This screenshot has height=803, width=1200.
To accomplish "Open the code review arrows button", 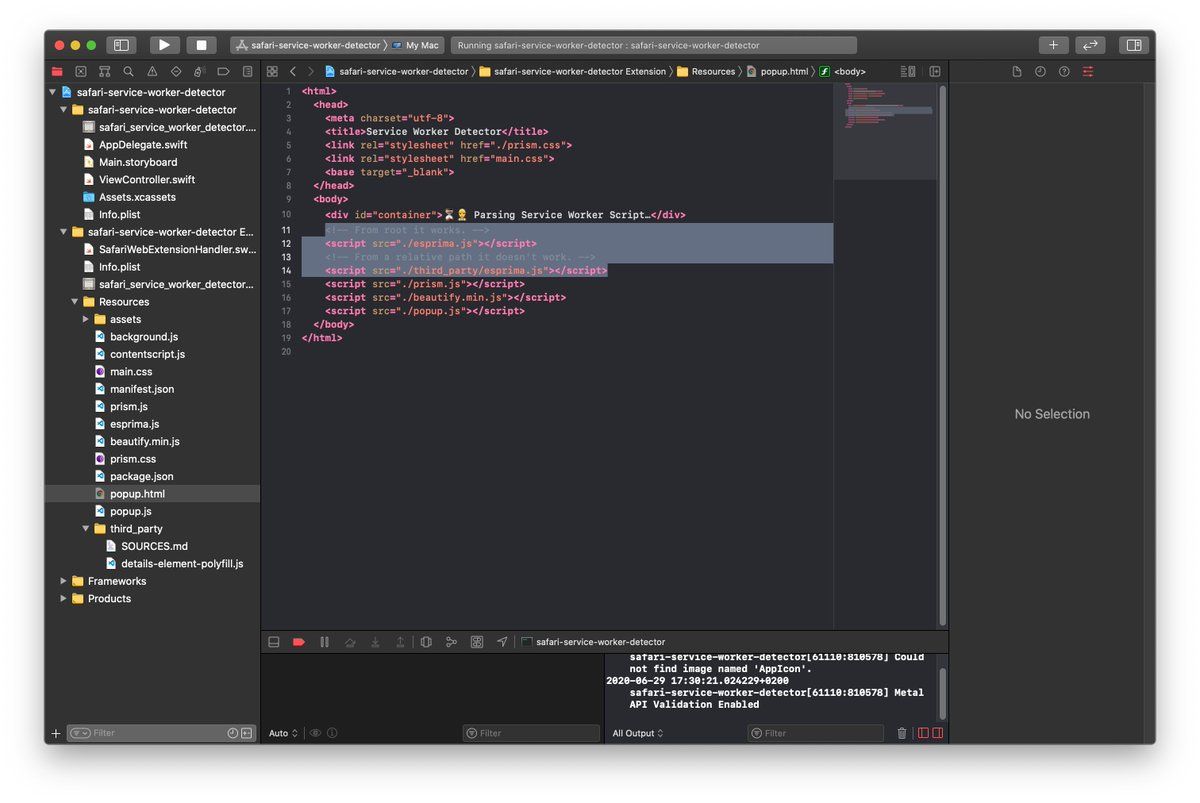I will pyautogui.click(x=1090, y=45).
